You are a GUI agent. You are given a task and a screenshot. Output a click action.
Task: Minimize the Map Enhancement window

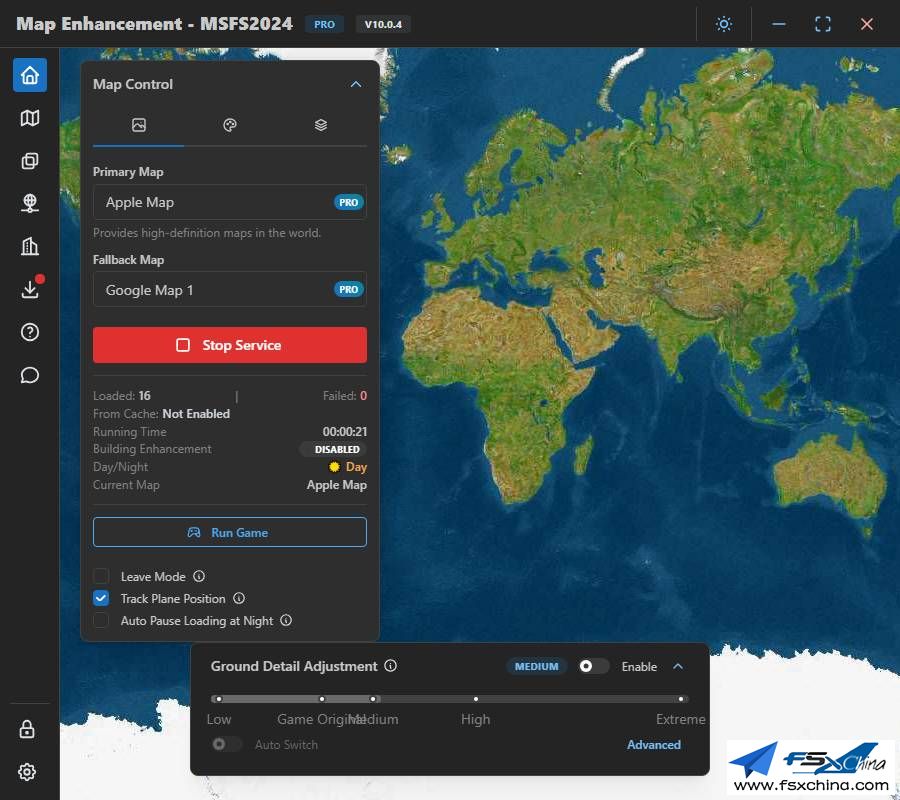click(x=779, y=24)
